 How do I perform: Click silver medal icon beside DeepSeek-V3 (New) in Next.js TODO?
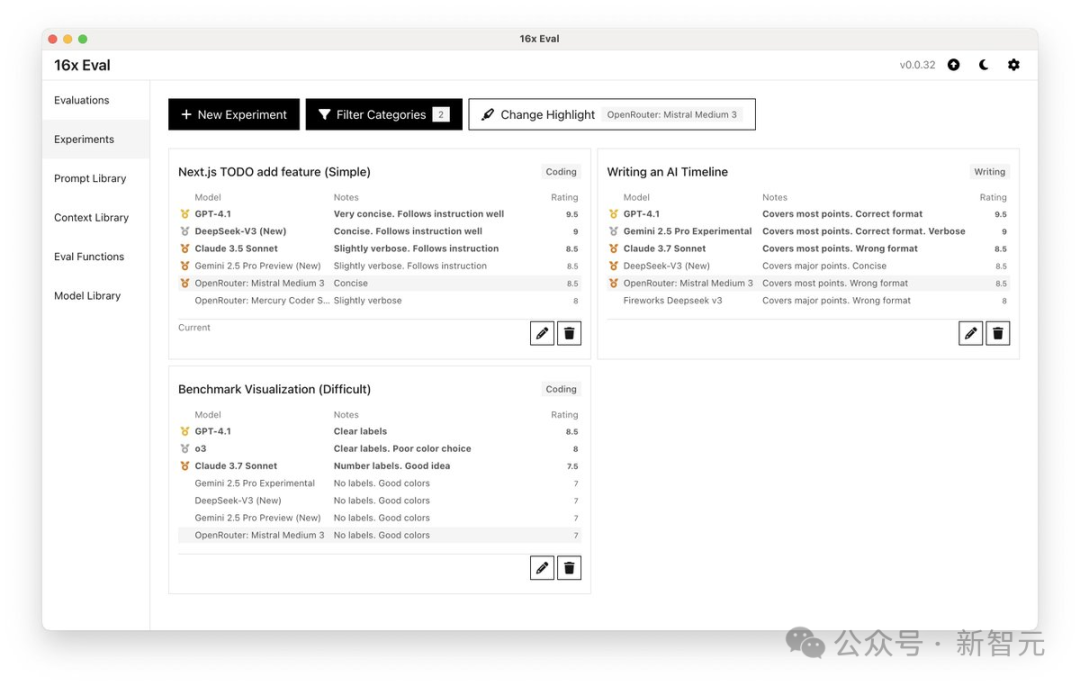tap(185, 231)
